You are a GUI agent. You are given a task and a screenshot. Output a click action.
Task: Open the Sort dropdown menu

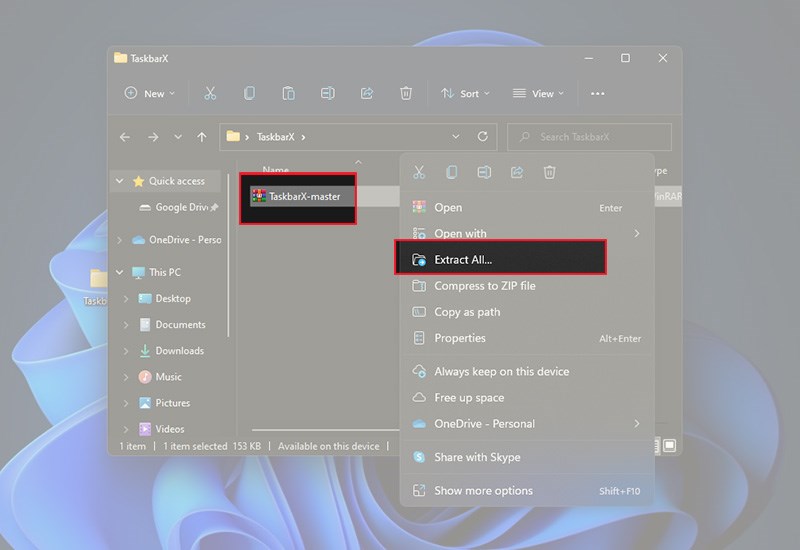coord(465,93)
